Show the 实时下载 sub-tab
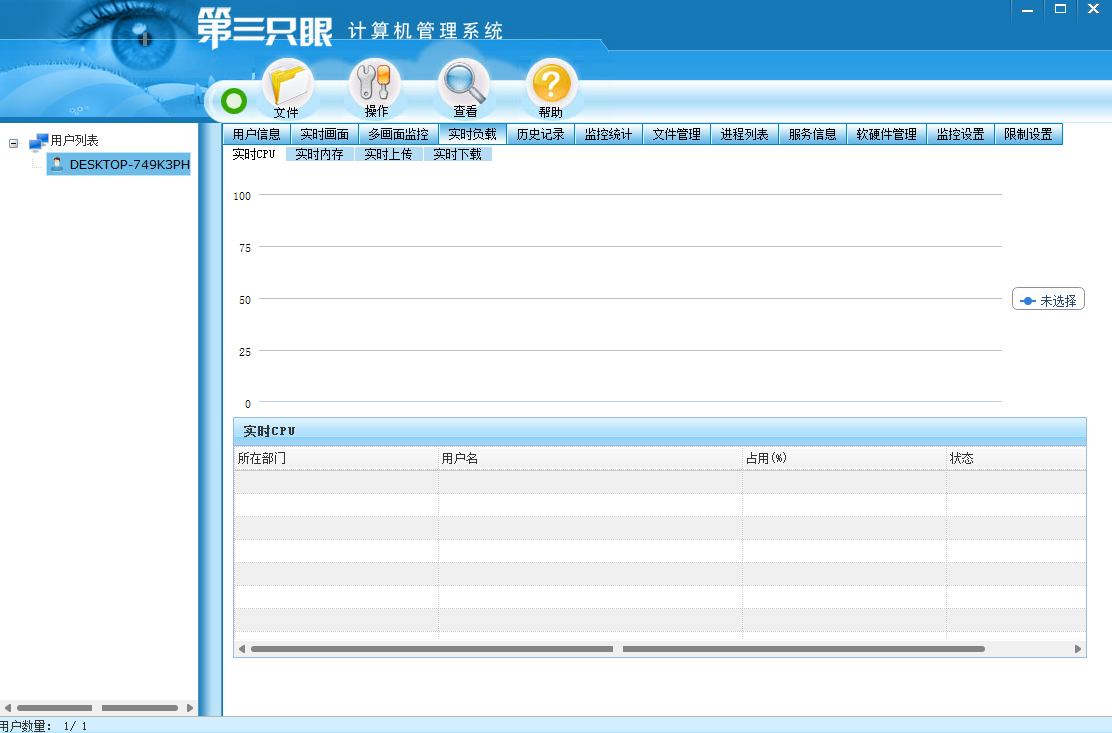 (457, 154)
